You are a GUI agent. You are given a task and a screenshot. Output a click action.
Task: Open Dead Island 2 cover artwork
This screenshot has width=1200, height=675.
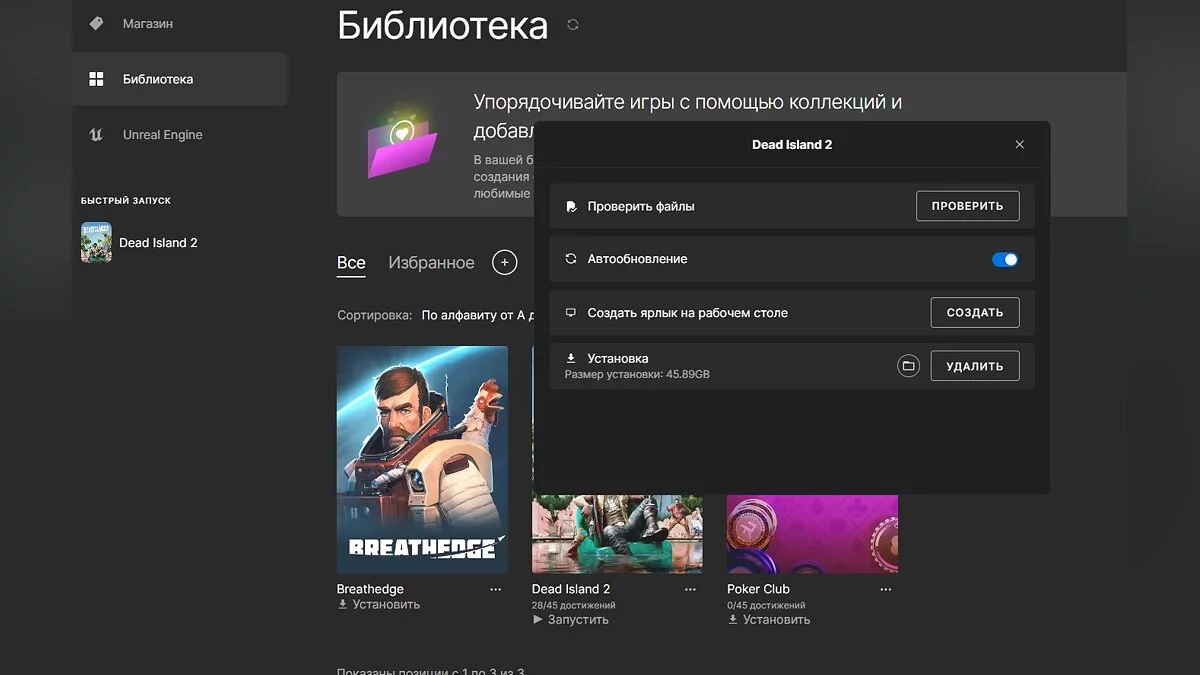point(617,533)
